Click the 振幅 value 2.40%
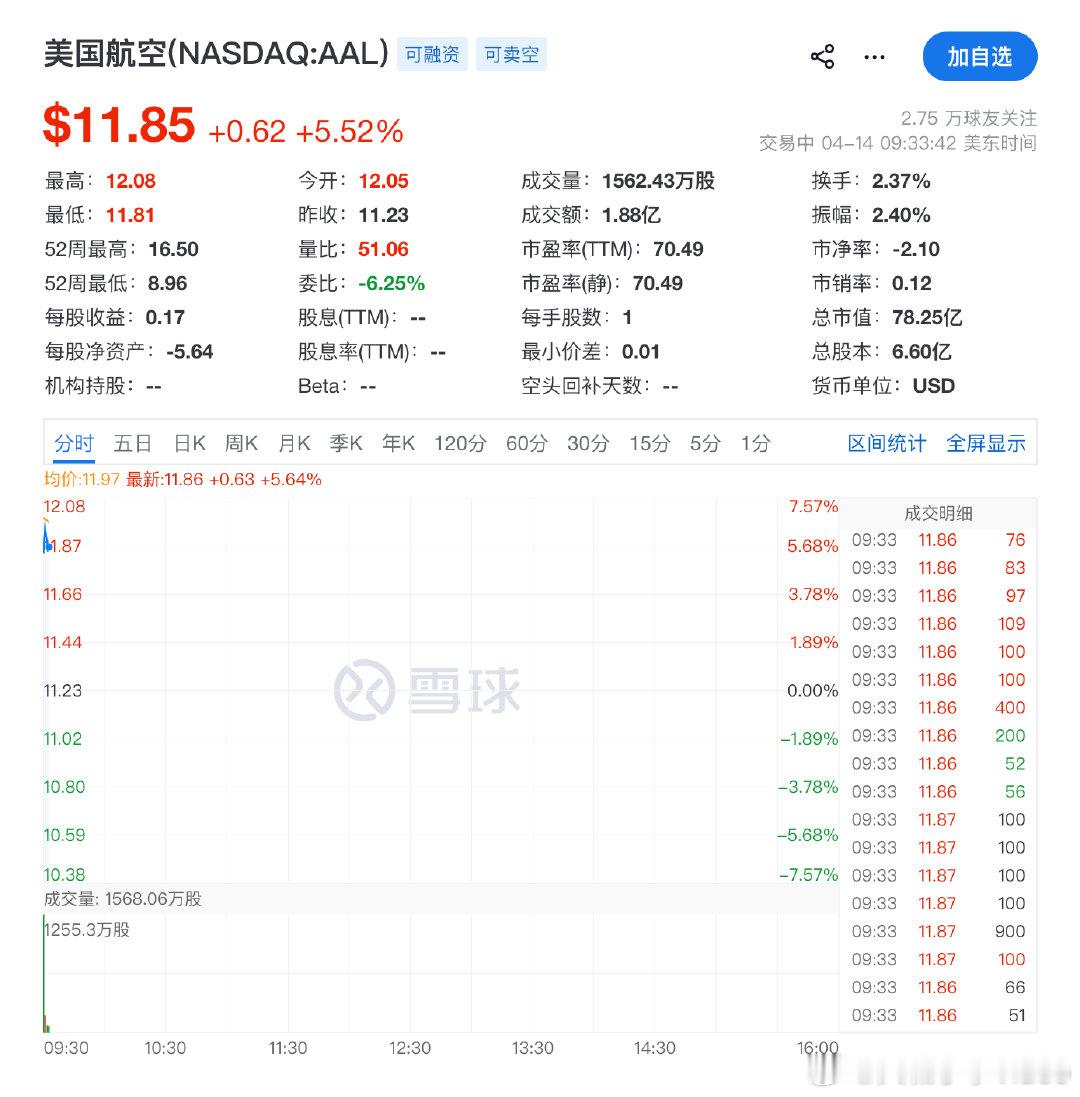Viewport: 1080px width, 1097px height. (x=901, y=215)
